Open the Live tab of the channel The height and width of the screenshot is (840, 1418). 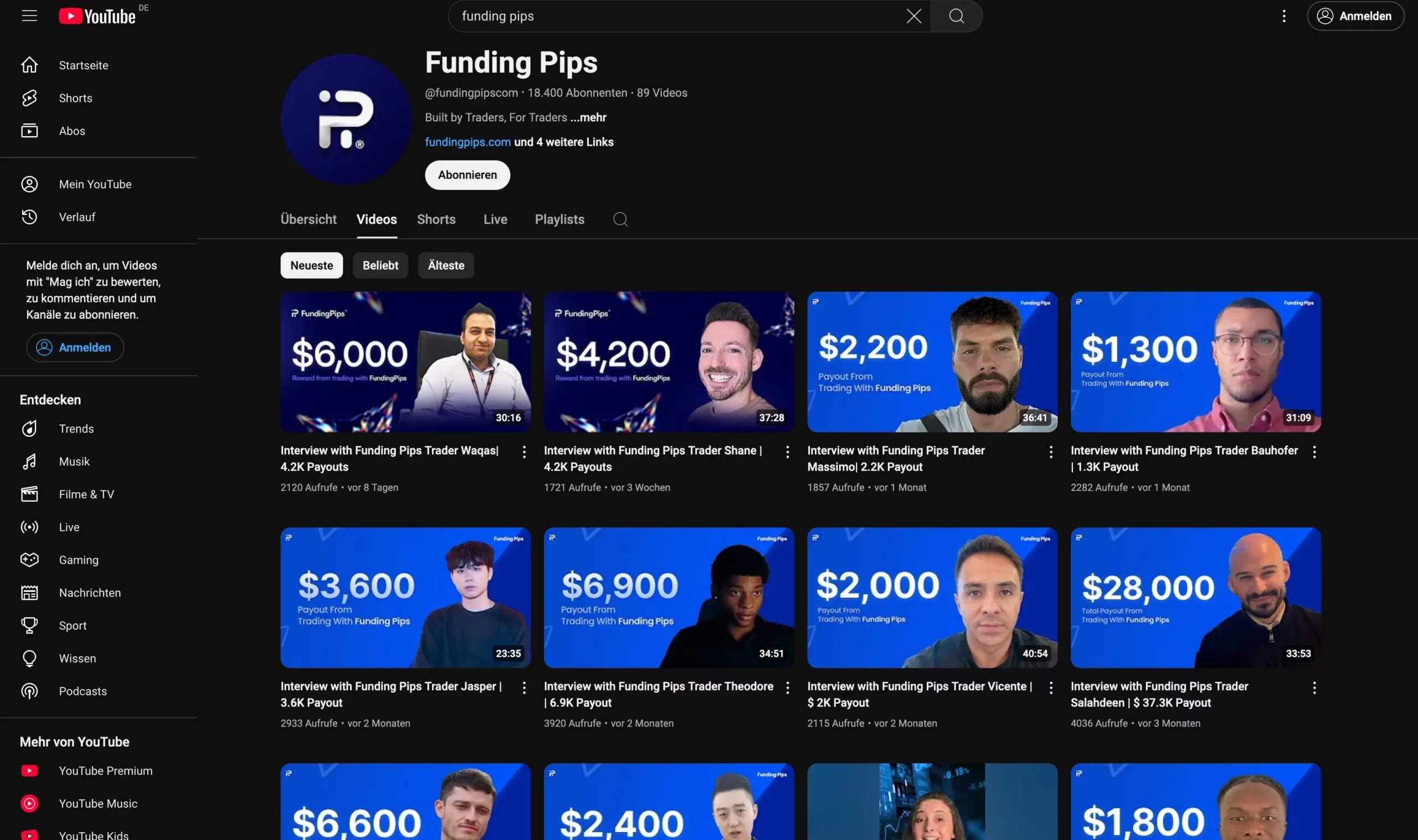click(x=495, y=220)
